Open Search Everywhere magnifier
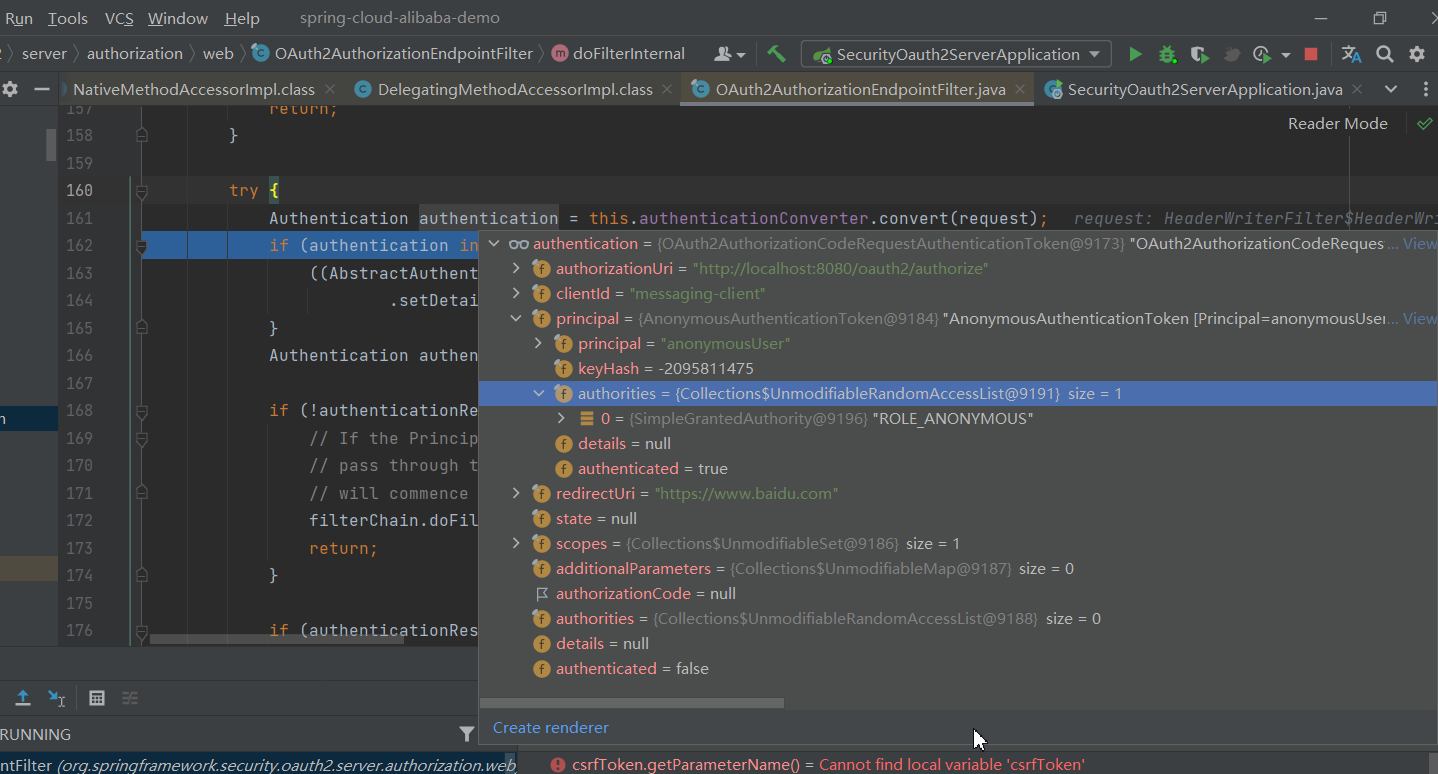 (1385, 54)
